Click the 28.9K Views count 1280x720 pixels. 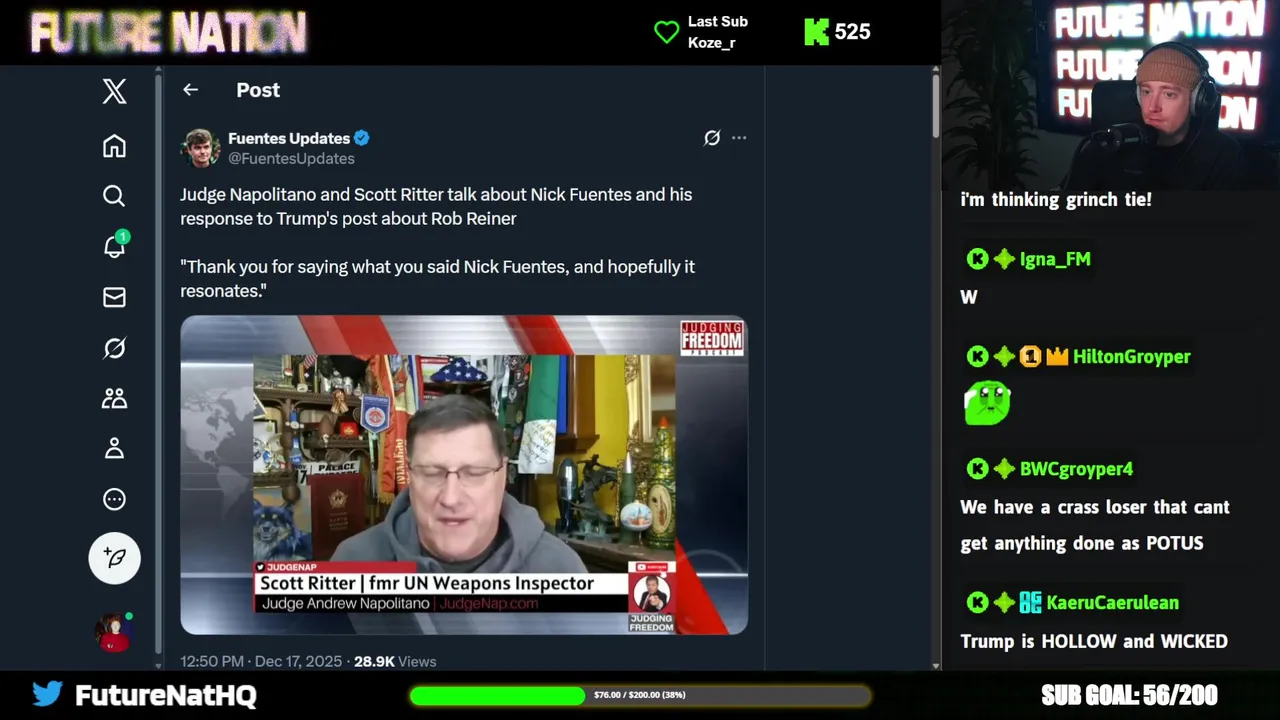395,661
